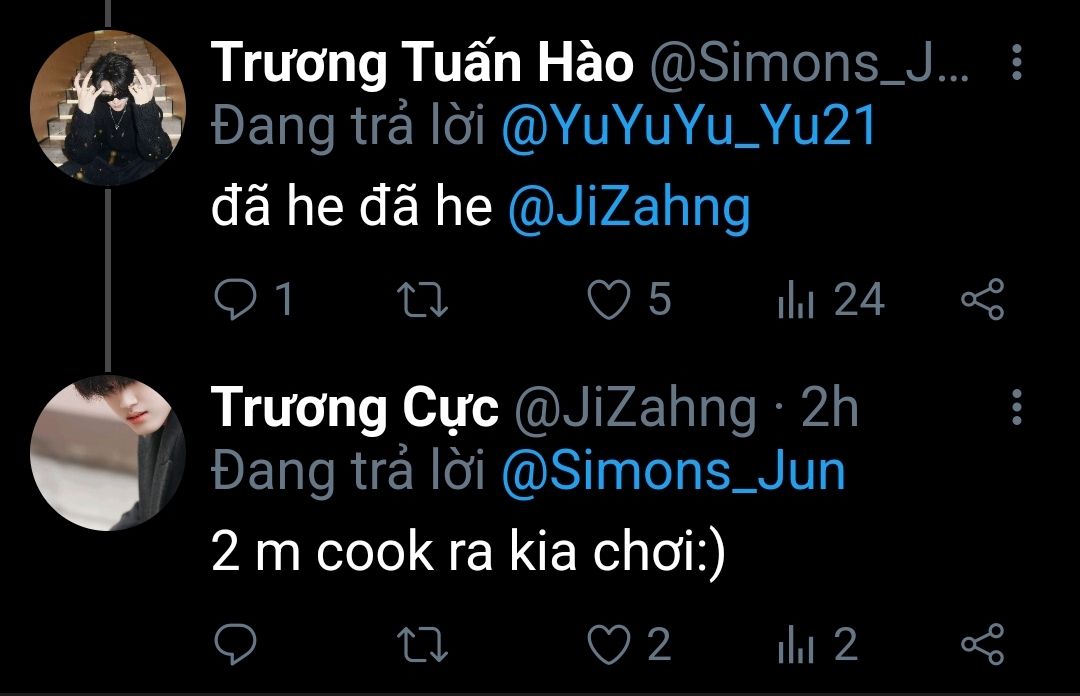Reply to Trương Cực's tweet
1080x696 pixels.
[x=236, y=644]
